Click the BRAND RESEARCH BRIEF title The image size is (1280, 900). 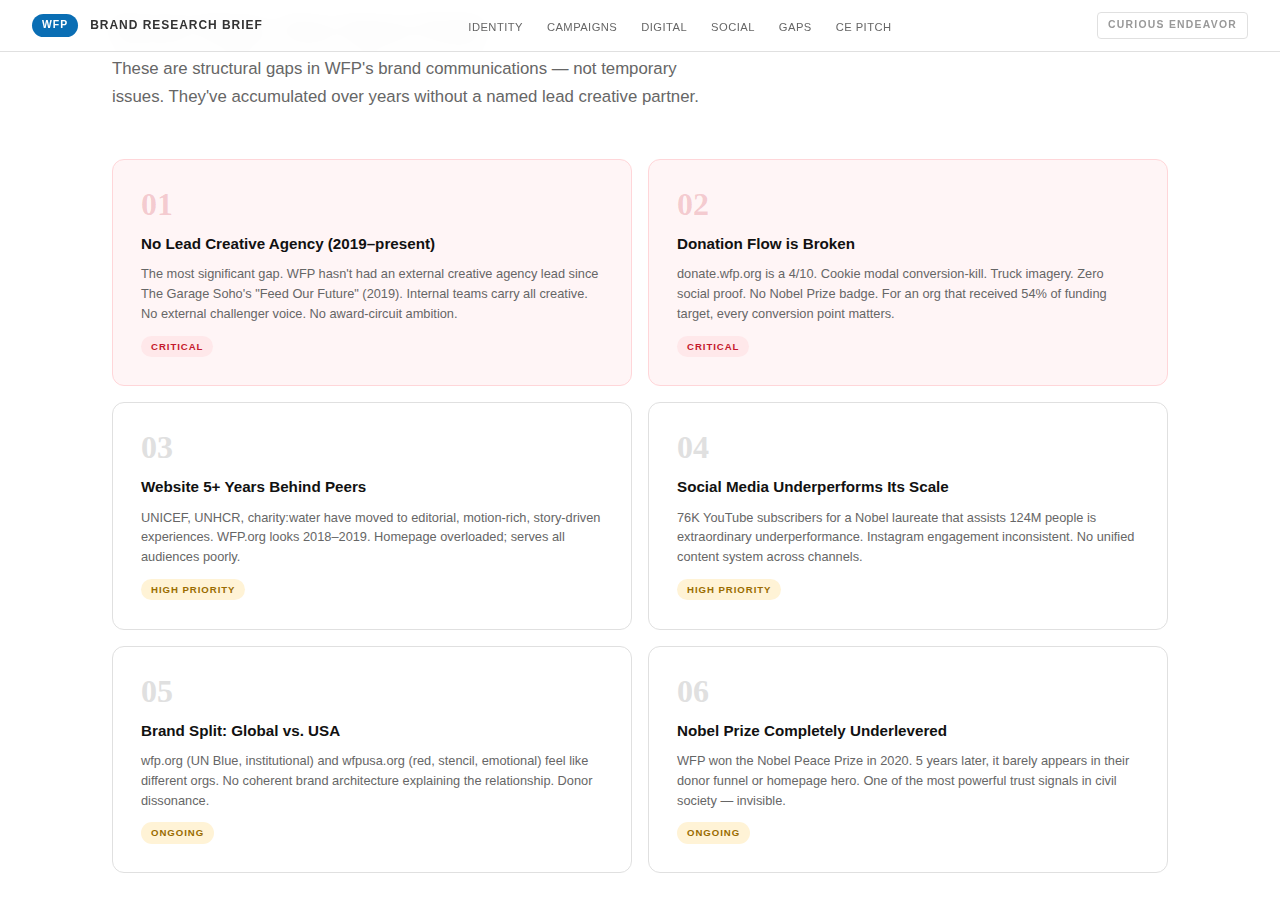pyautogui.click(x=176, y=25)
